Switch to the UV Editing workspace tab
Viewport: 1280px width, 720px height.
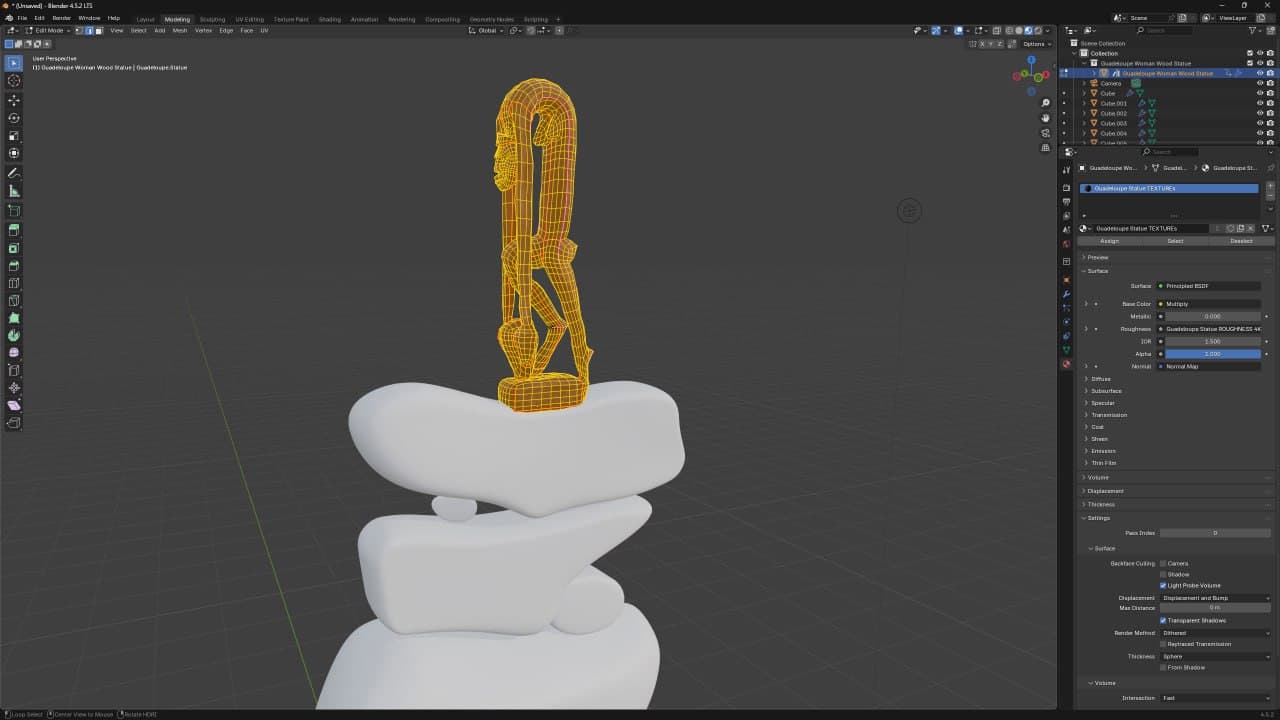click(249, 19)
